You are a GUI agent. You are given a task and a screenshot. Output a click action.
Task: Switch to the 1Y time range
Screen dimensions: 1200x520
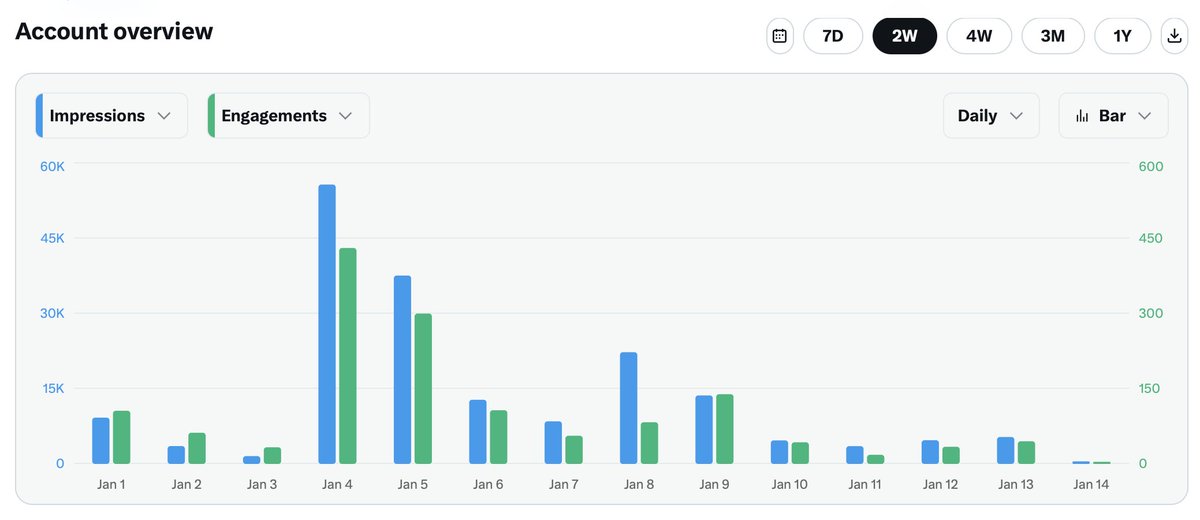coord(1123,36)
